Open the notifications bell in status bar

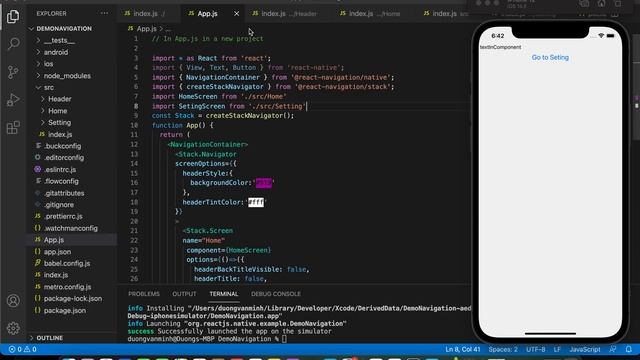tap(629, 349)
